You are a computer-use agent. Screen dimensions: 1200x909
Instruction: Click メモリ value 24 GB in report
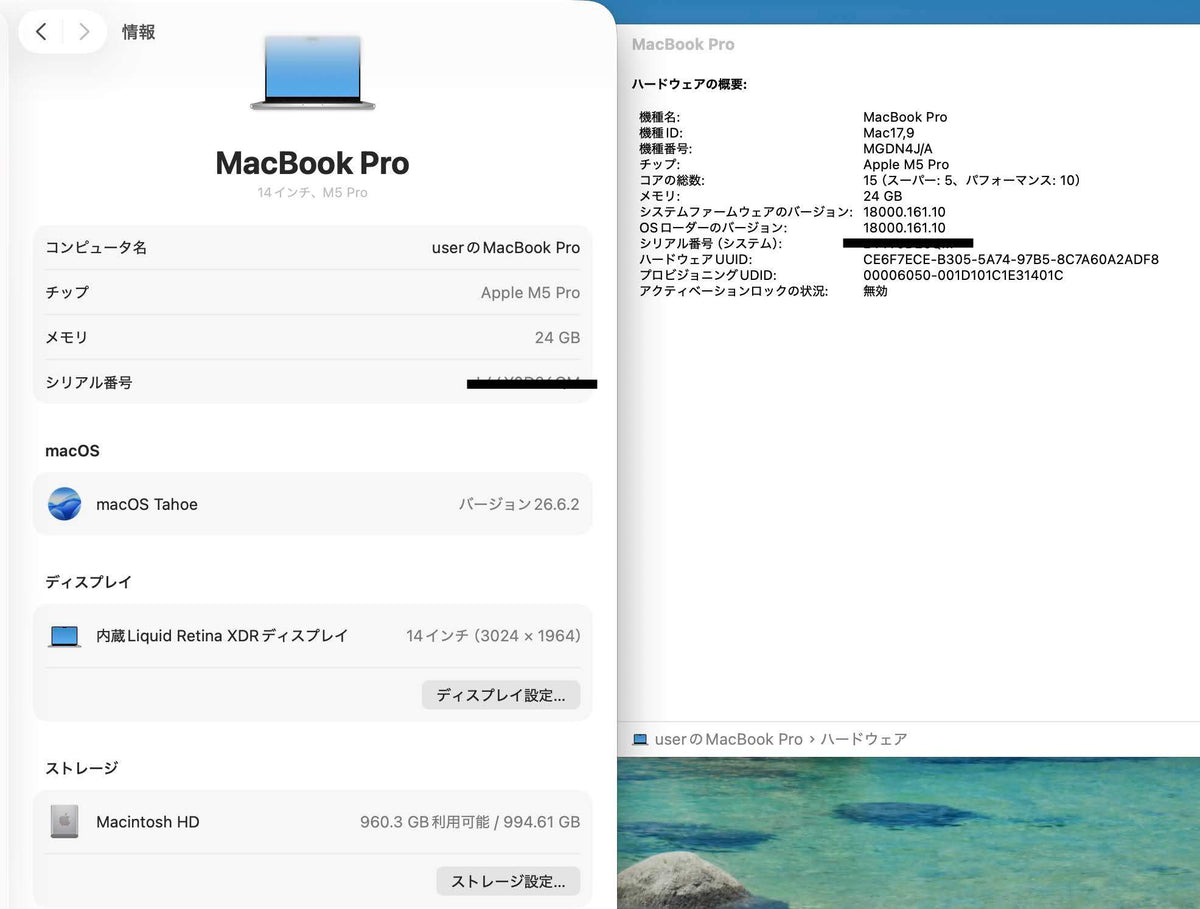pyautogui.click(x=883, y=196)
